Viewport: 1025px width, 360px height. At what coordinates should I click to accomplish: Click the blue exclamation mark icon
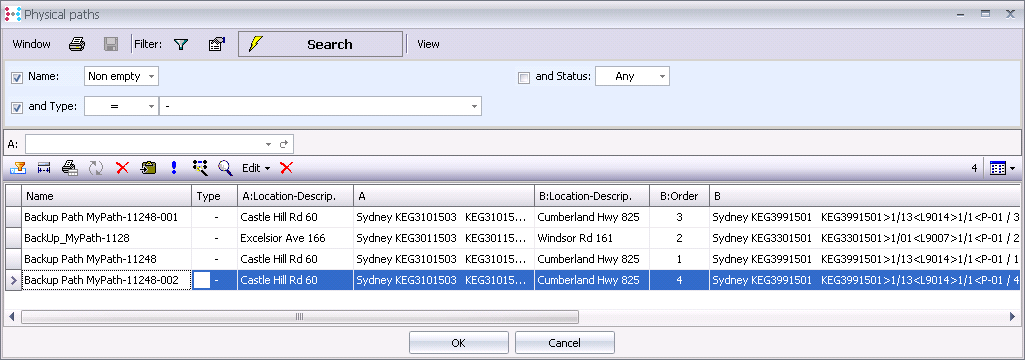tap(174, 168)
